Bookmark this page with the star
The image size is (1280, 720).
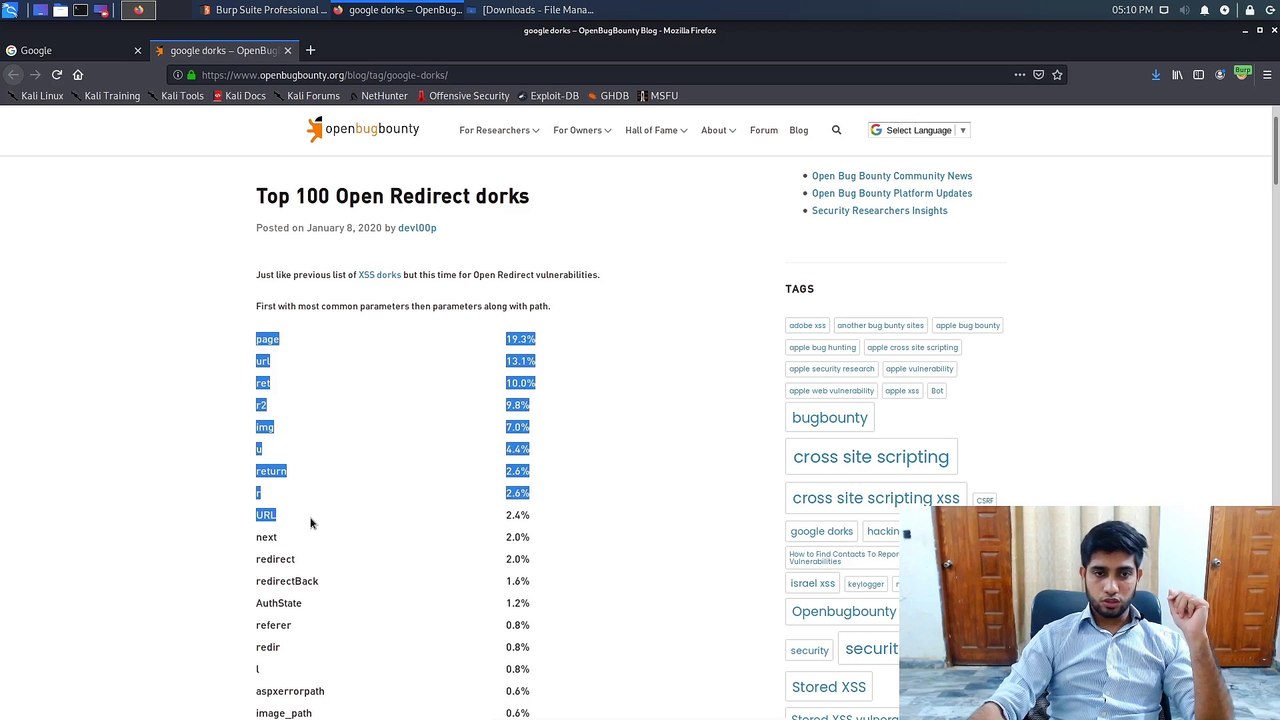point(1057,75)
